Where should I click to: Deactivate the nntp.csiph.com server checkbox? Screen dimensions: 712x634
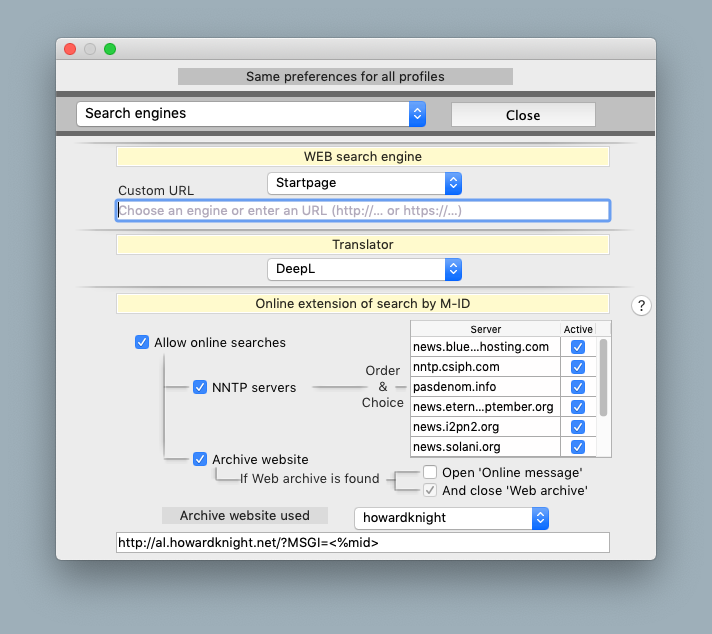point(577,367)
